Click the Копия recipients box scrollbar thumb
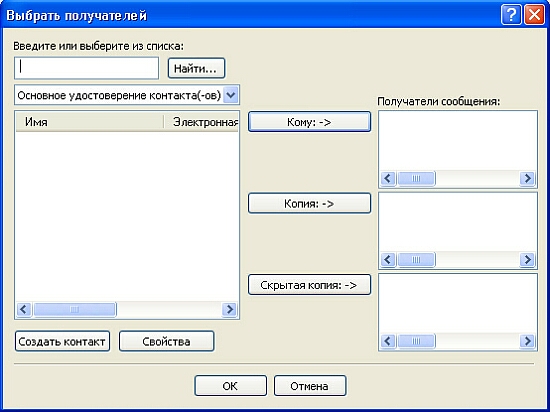This screenshot has height=412, width=550. tap(416, 259)
